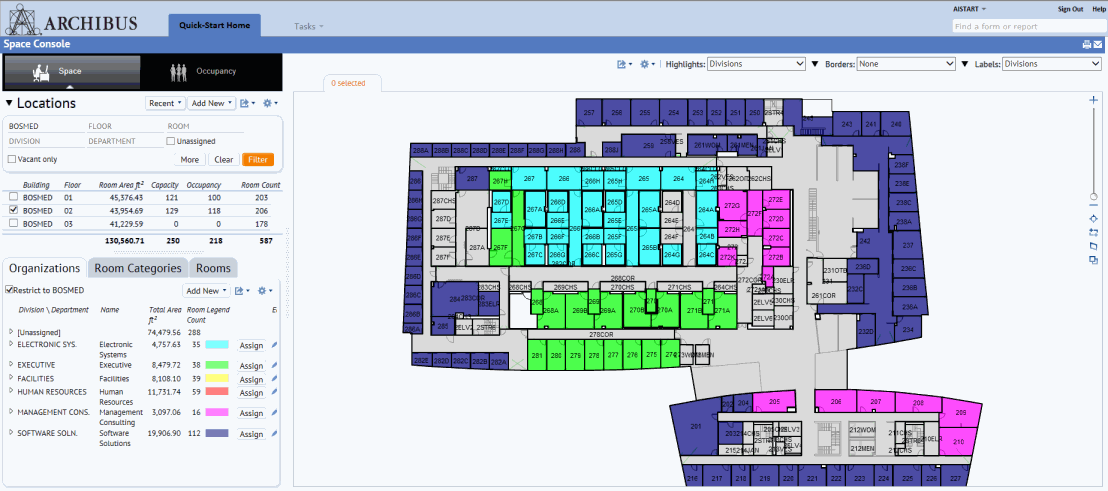This screenshot has width=1108, height=491.
Task: Click Assign for HUMAN RESOURCES
Action: pyautogui.click(x=252, y=393)
